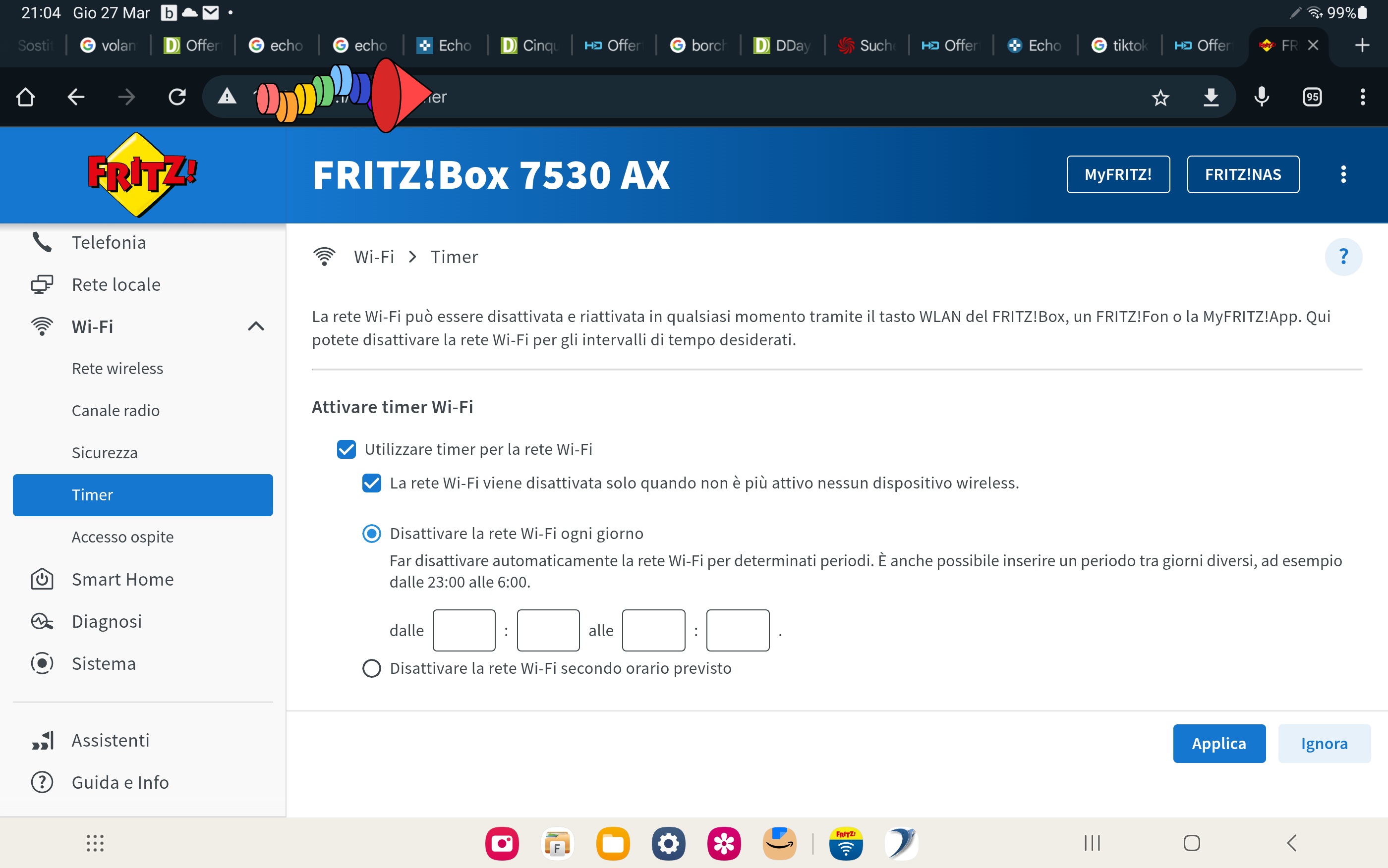Screen dimensions: 1388x868
Task: Open FRITZ!Box header three-dot menu
Action: (x=1343, y=174)
